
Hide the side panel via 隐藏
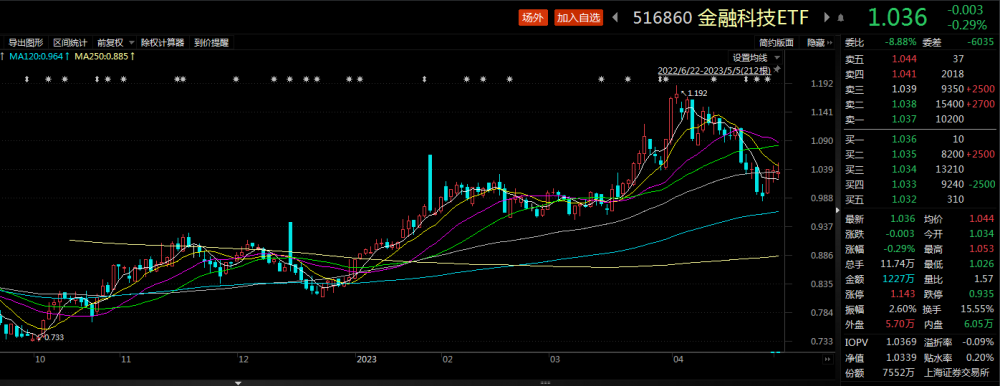(x=820, y=43)
